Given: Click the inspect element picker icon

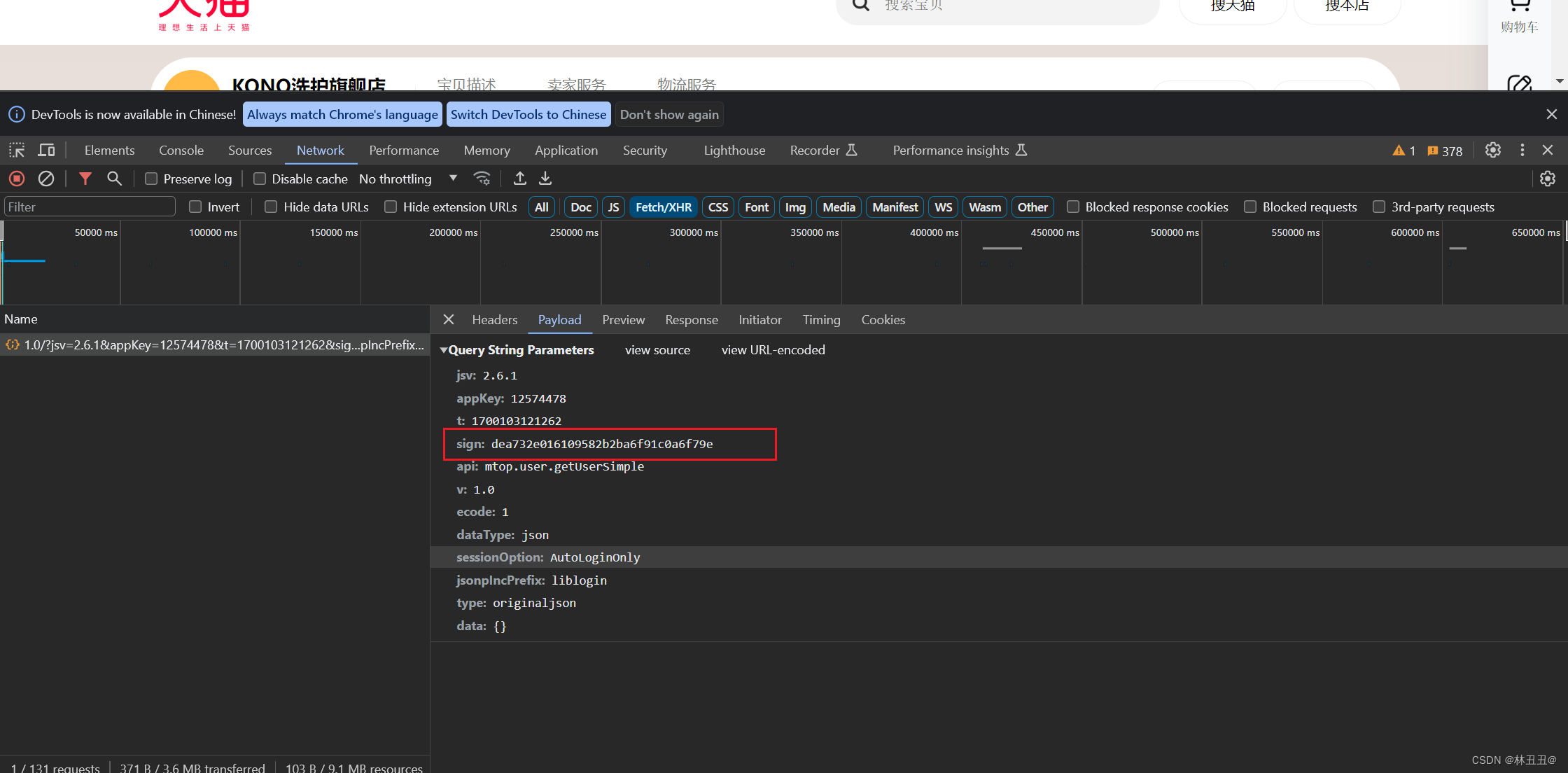Looking at the screenshot, I should point(17,151).
